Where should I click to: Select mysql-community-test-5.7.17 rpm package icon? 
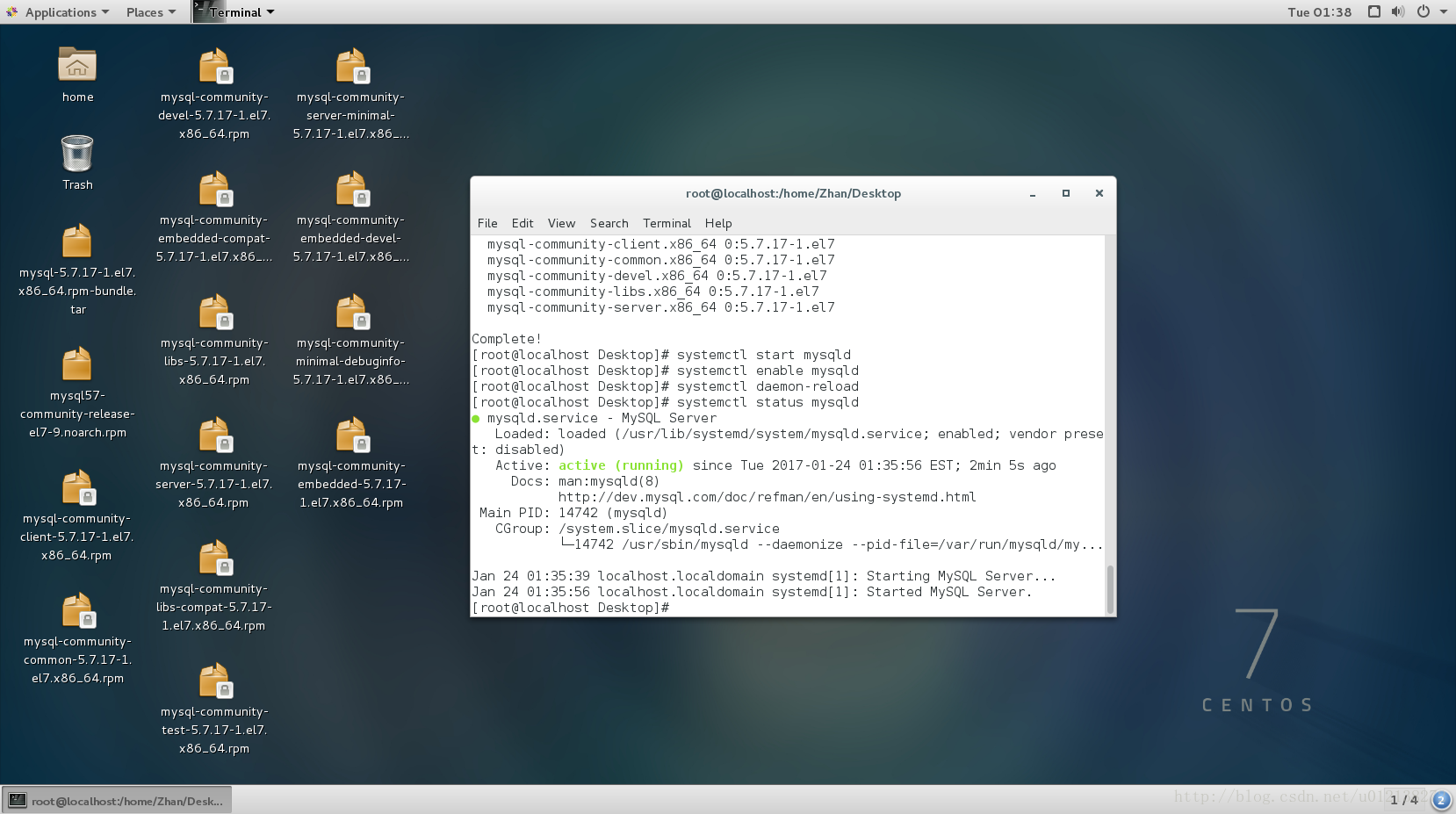tap(214, 681)
